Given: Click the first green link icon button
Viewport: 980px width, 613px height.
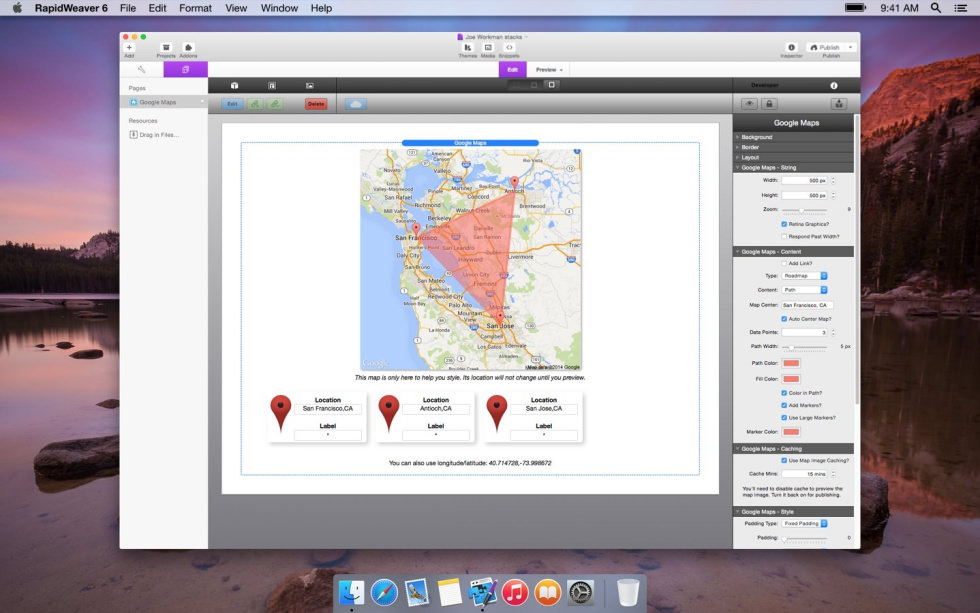Looking at the screenshot, I should click(x=255, y=104).
